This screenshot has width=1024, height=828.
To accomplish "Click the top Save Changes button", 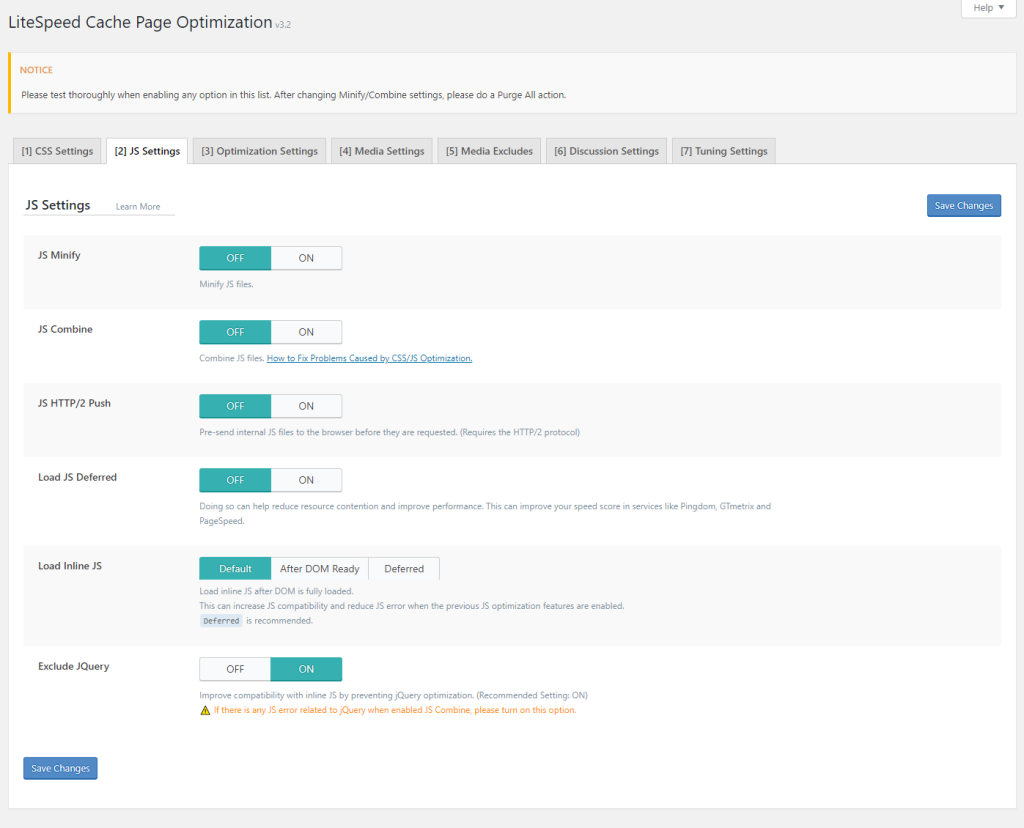I will pyautogui.click(x=963, y=206).
